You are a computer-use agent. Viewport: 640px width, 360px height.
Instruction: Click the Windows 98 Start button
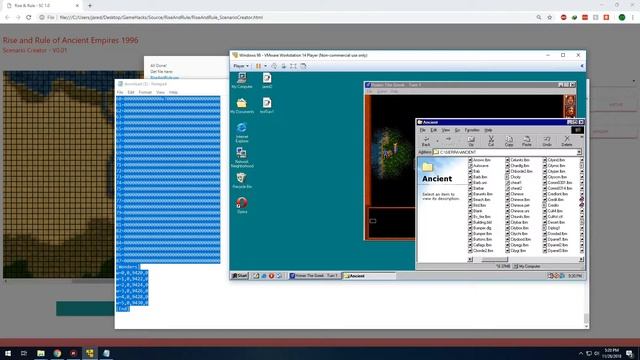tap(240, 276)
